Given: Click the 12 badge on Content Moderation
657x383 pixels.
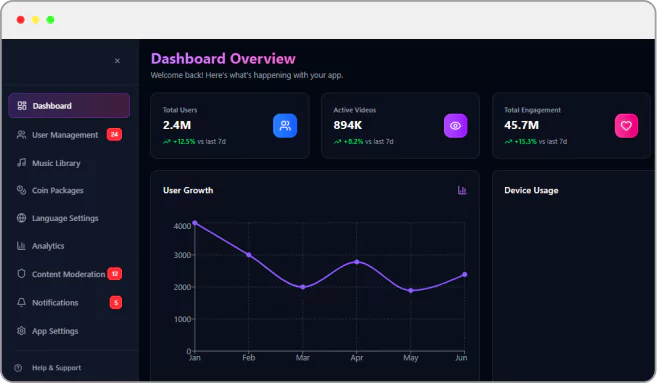Looking at the screenshot, I should click(x=115, y=274).
